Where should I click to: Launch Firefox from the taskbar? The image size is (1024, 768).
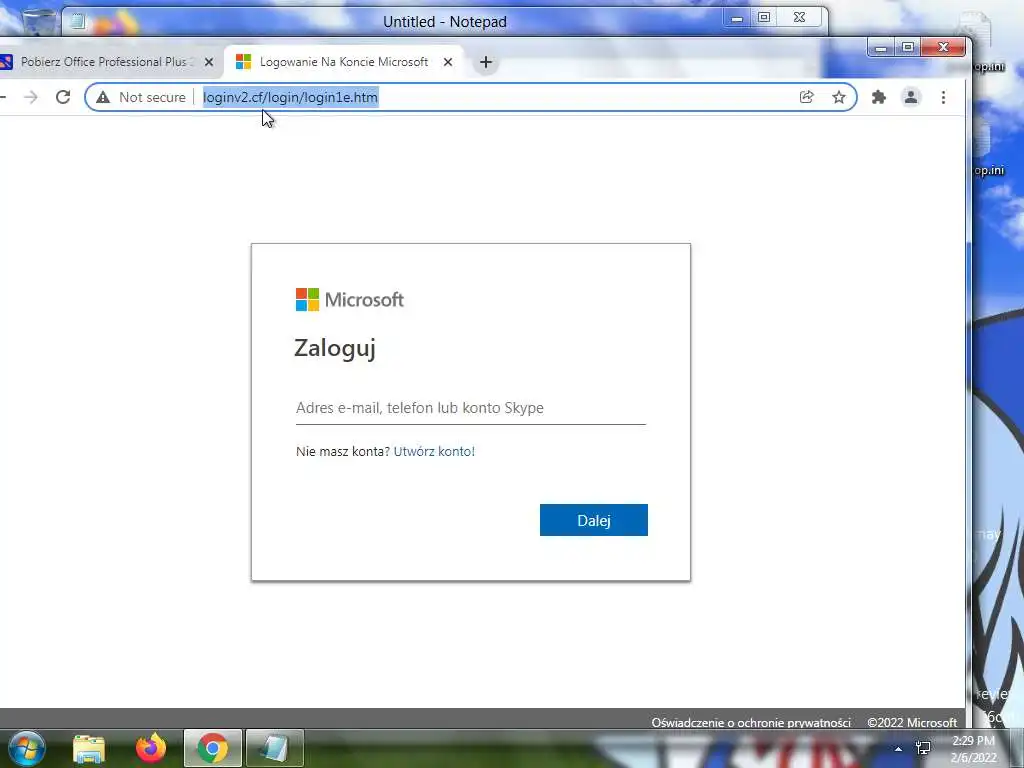click(x=151, y=748)
